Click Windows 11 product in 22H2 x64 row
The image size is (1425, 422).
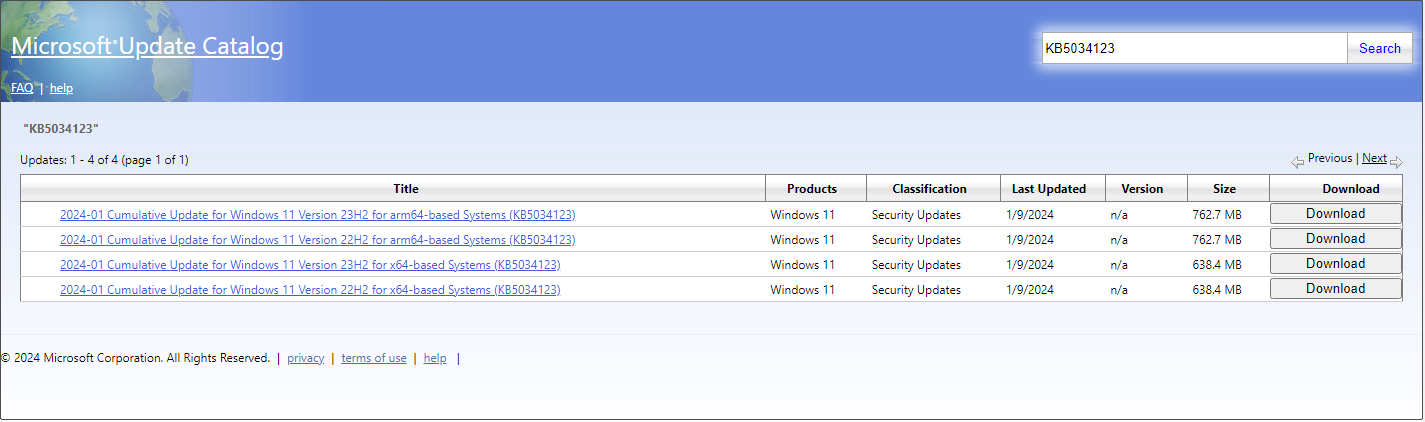point(802,290)
